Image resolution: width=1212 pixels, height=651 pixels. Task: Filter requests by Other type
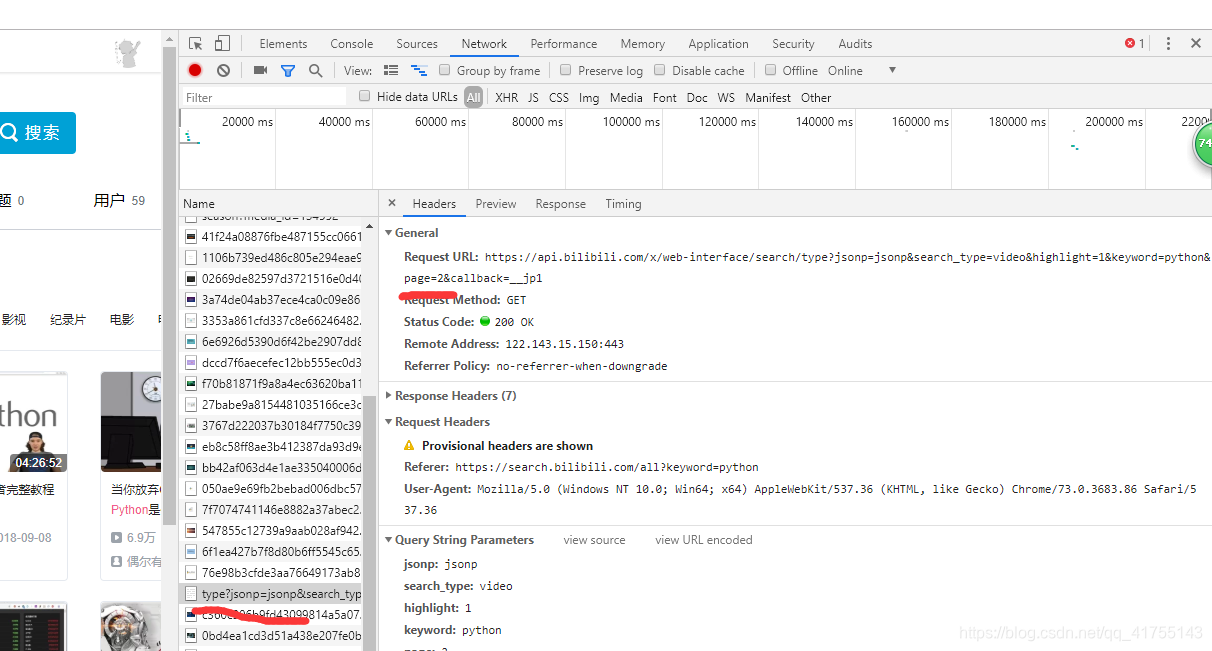tap(816, 97)
